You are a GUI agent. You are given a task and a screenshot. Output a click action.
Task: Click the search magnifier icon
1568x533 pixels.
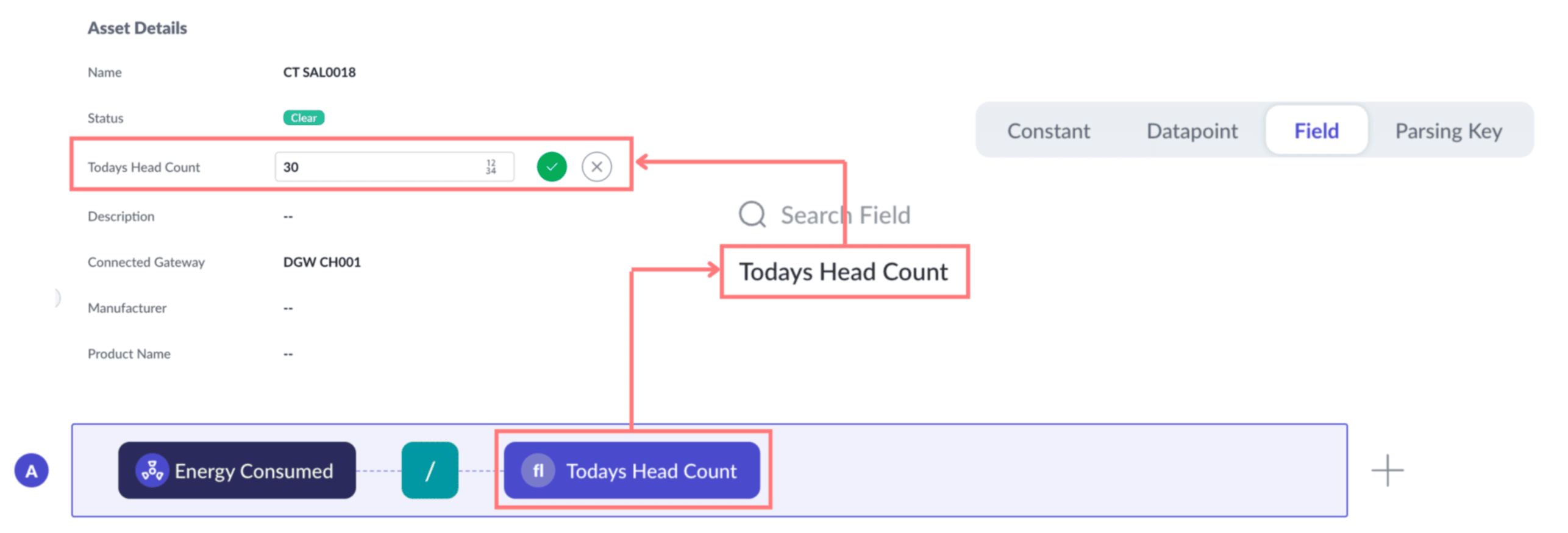tap(752, 214)
